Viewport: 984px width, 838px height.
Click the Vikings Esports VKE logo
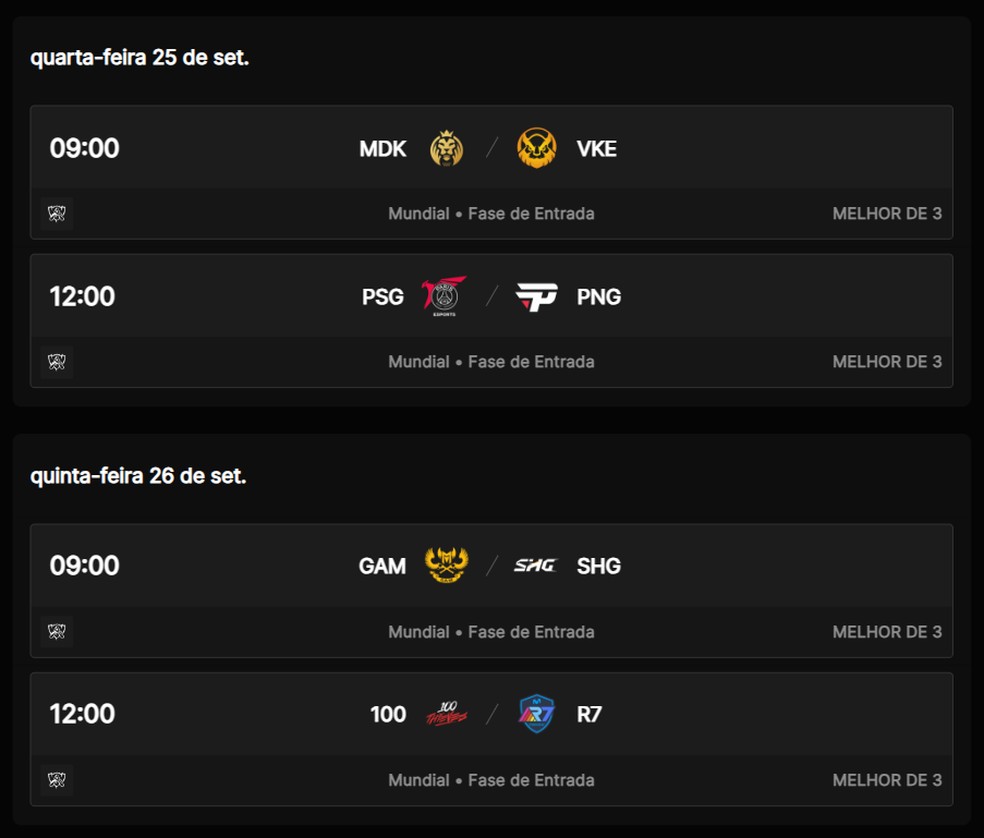pyautogui.click(x=537, y=149)
